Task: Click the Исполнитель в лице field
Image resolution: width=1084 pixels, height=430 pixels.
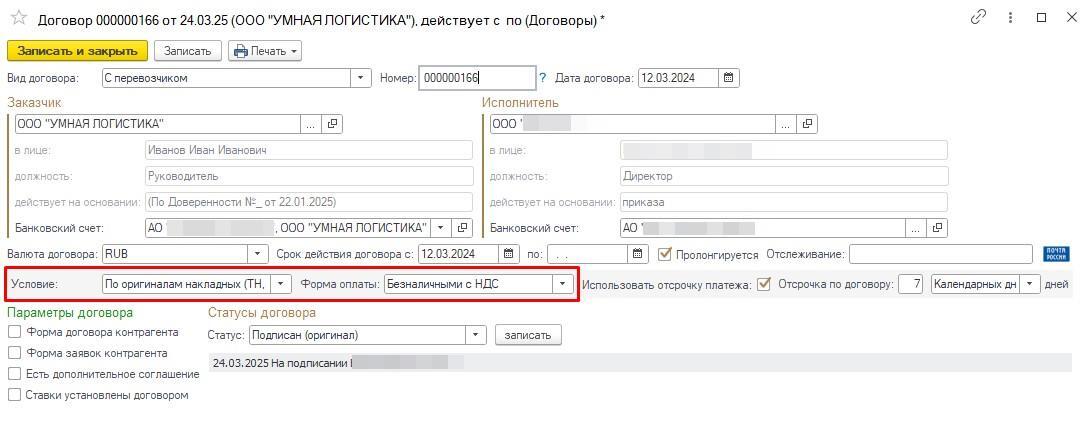Action: click(784, 150)
